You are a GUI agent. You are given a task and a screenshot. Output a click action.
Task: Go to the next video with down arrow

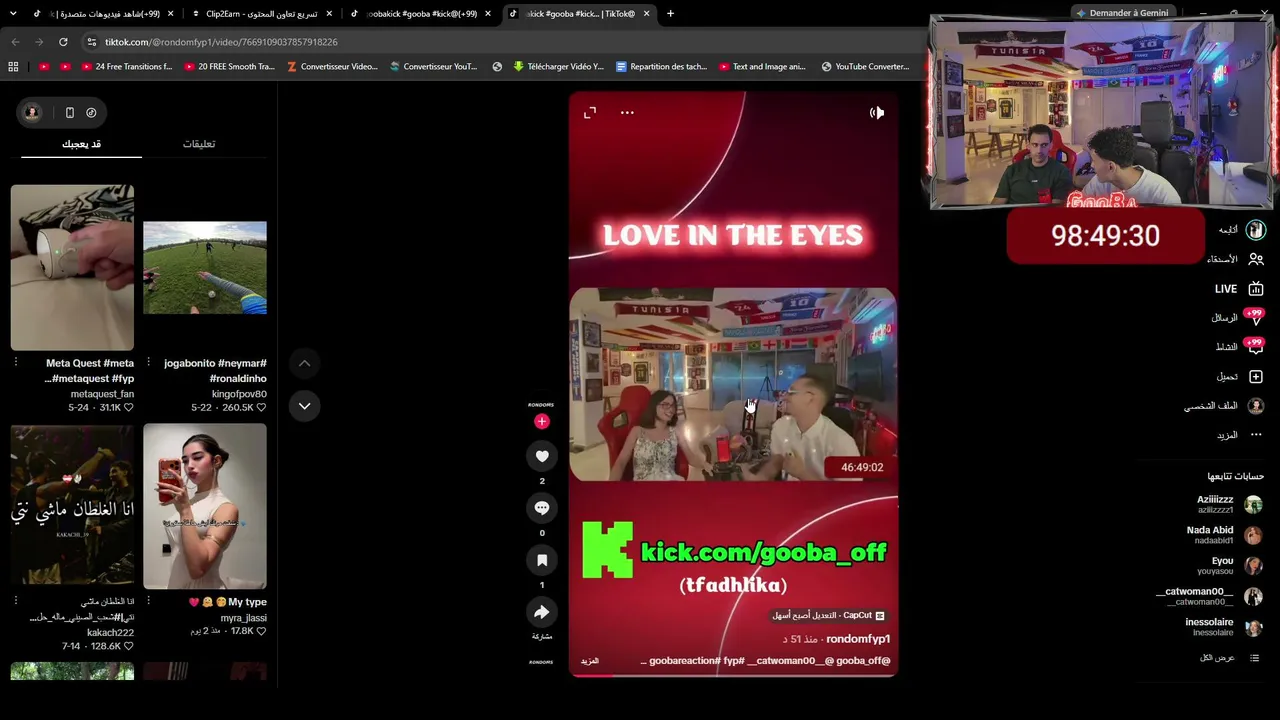tap(304, 406)
